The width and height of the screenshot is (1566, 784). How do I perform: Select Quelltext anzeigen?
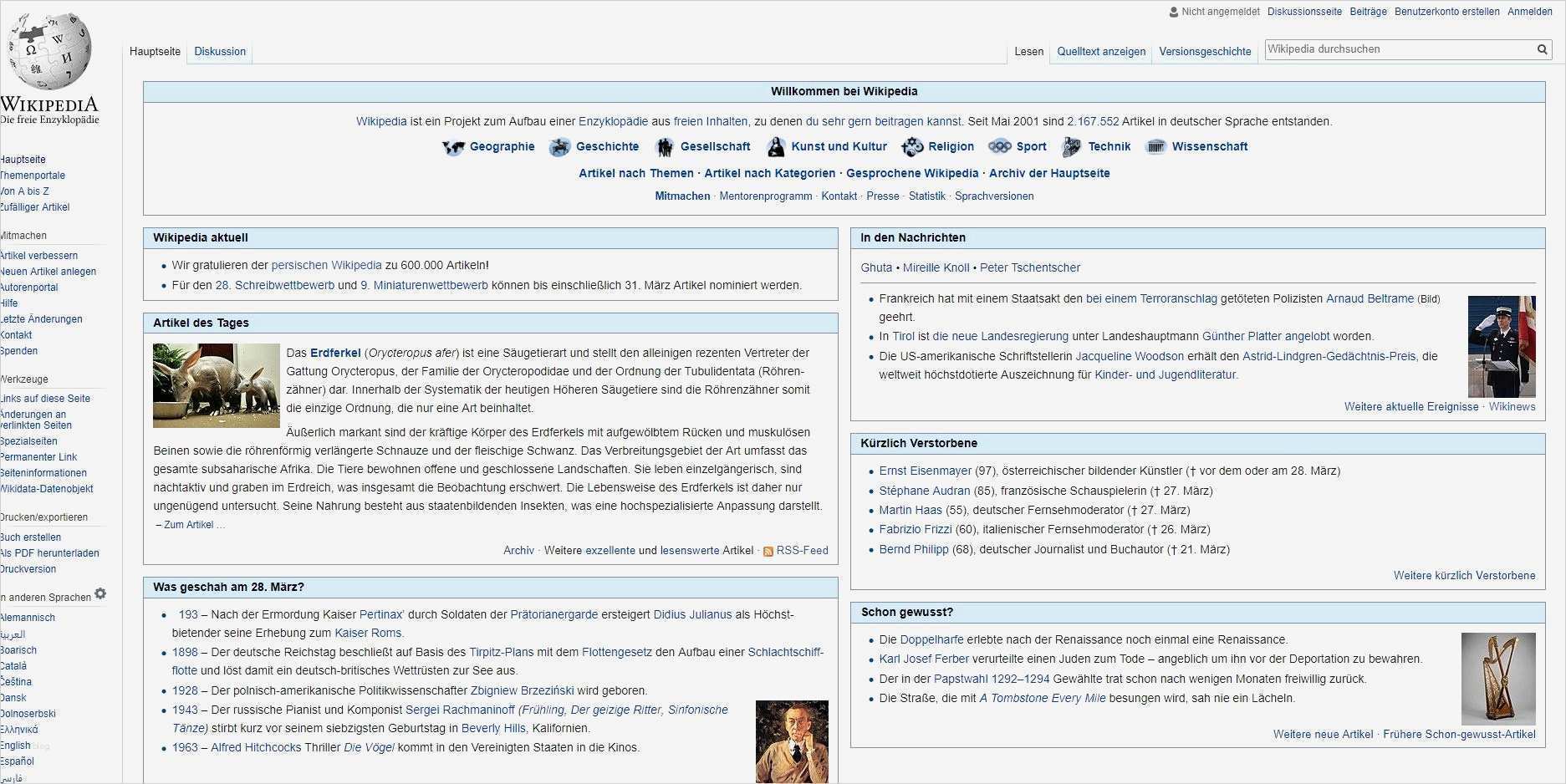tap(1101, 51)
